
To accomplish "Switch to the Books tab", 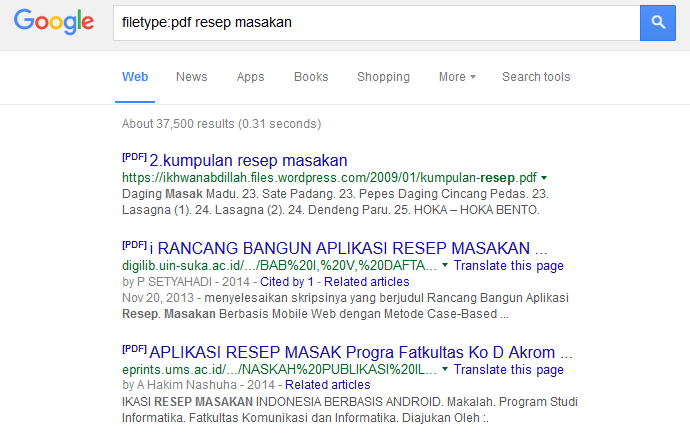I will coord(311,77).
